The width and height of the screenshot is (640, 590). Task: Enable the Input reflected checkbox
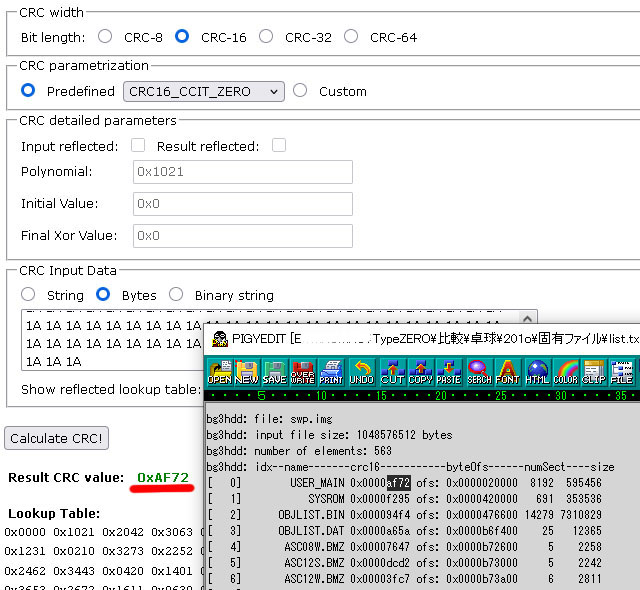(x=138, y=146)
